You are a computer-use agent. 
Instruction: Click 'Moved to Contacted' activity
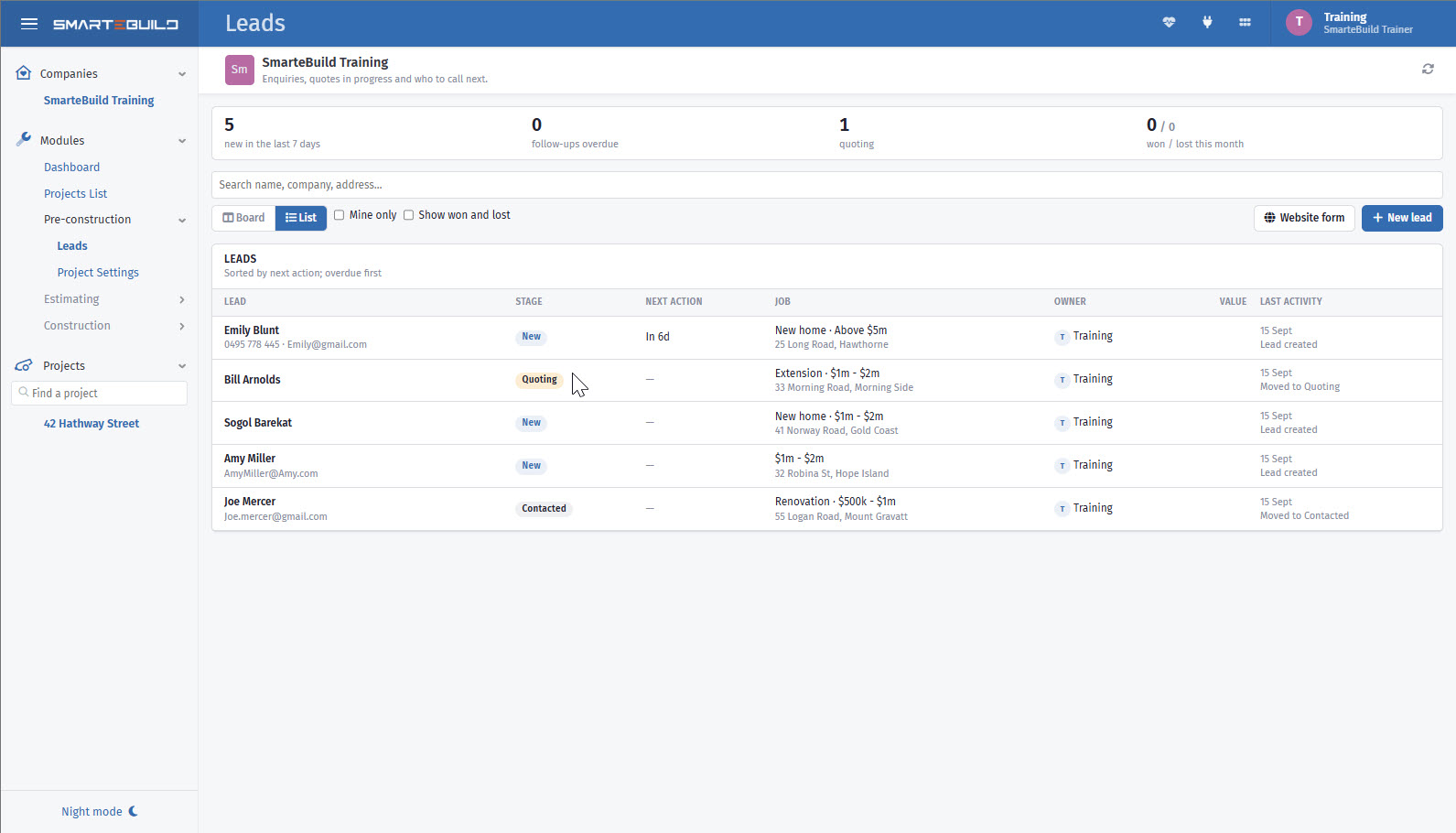pyautogui.click(x=1304, y=516)
